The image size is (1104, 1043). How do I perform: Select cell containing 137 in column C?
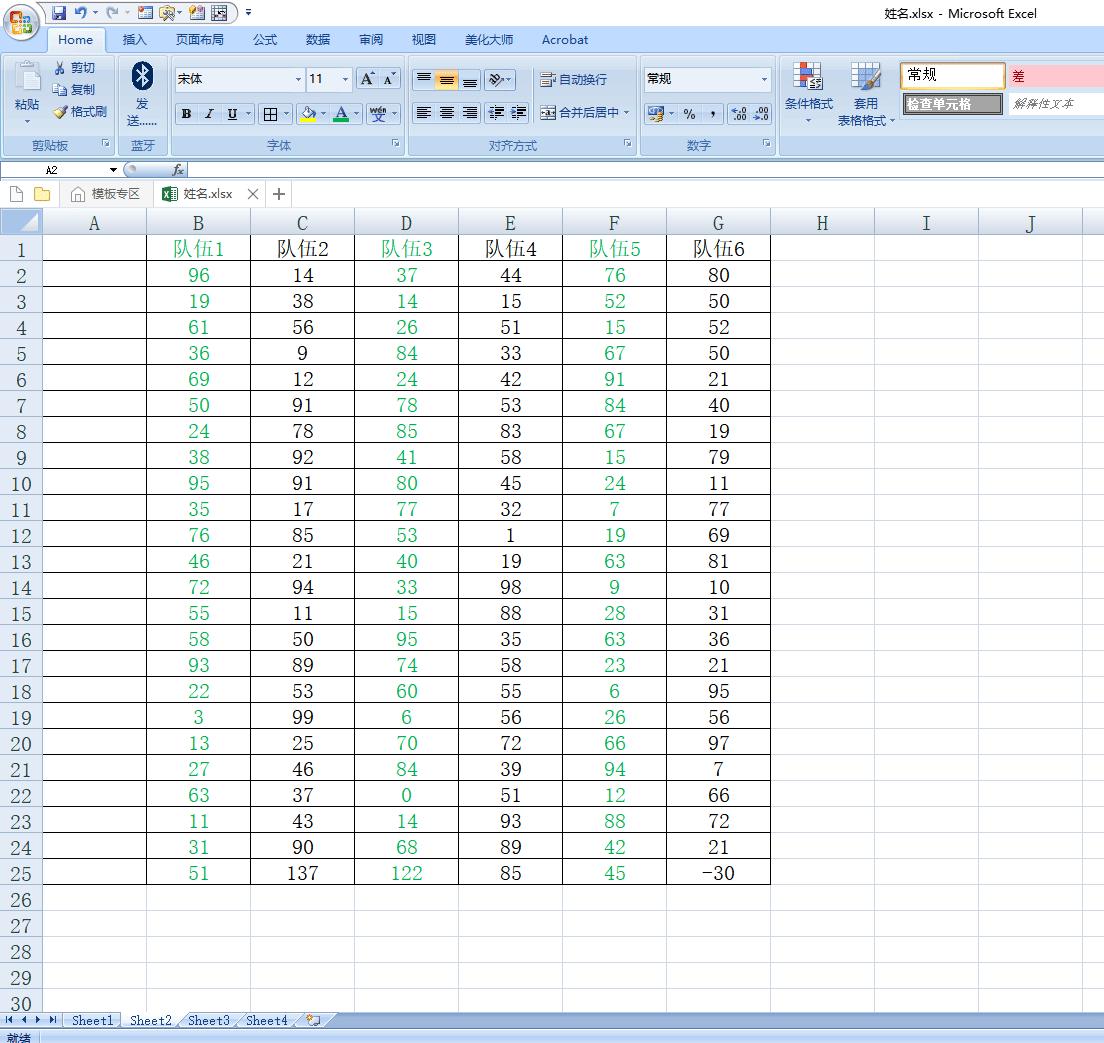(302, 873)
